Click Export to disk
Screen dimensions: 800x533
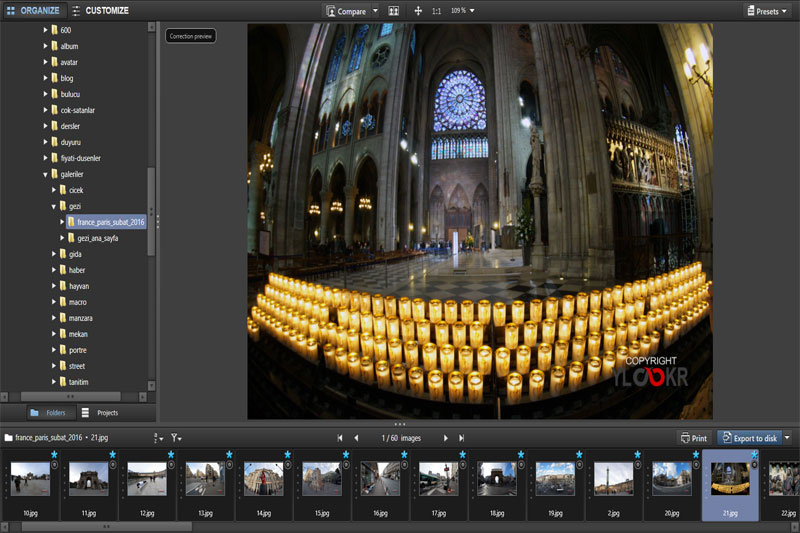pos(749,438)
